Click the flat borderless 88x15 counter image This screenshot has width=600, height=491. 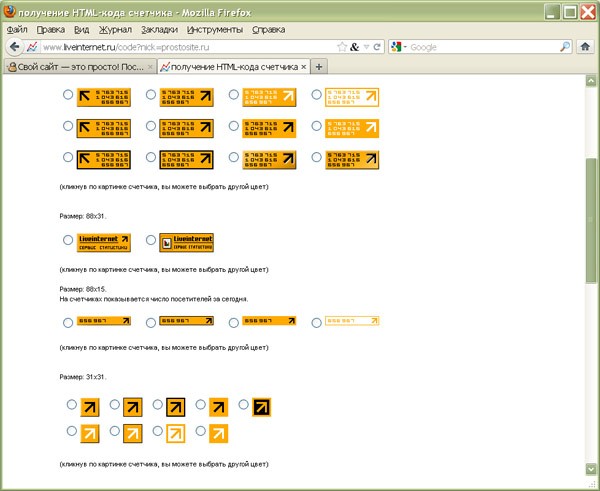(x=269, y=321)
